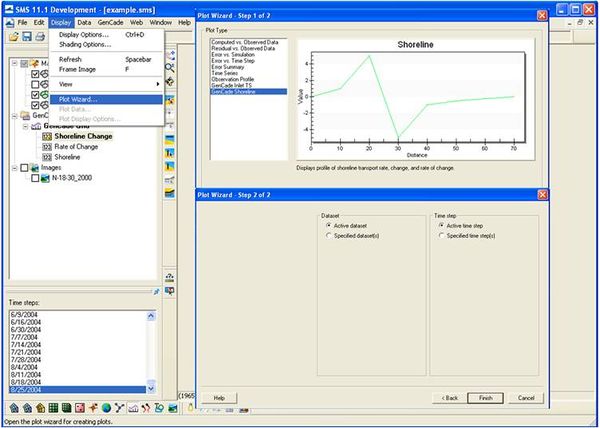Toggle checkbox beside green coverage icon
Screen dimensions: 600x428
click(x=35, y=94)
